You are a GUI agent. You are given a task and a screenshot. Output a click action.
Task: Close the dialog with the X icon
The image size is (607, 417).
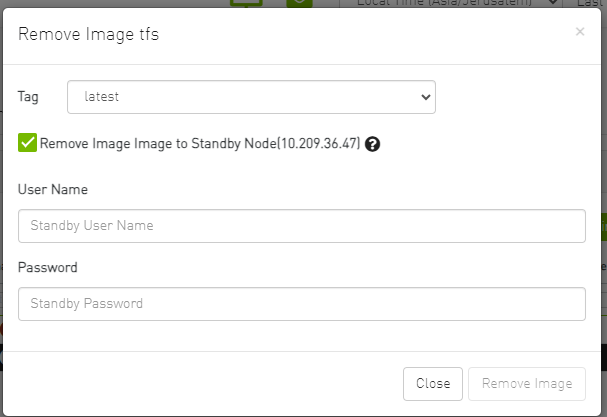click(580, 32)
